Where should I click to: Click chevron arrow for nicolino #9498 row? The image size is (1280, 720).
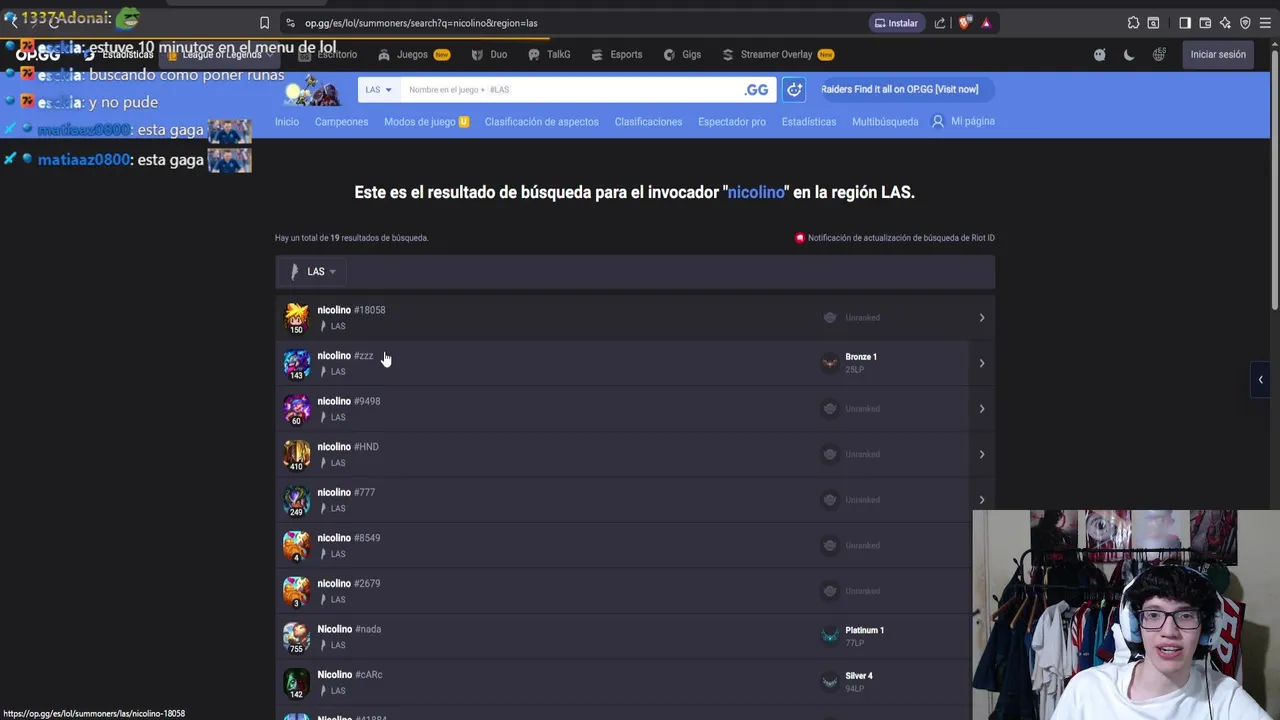(981, 409)
